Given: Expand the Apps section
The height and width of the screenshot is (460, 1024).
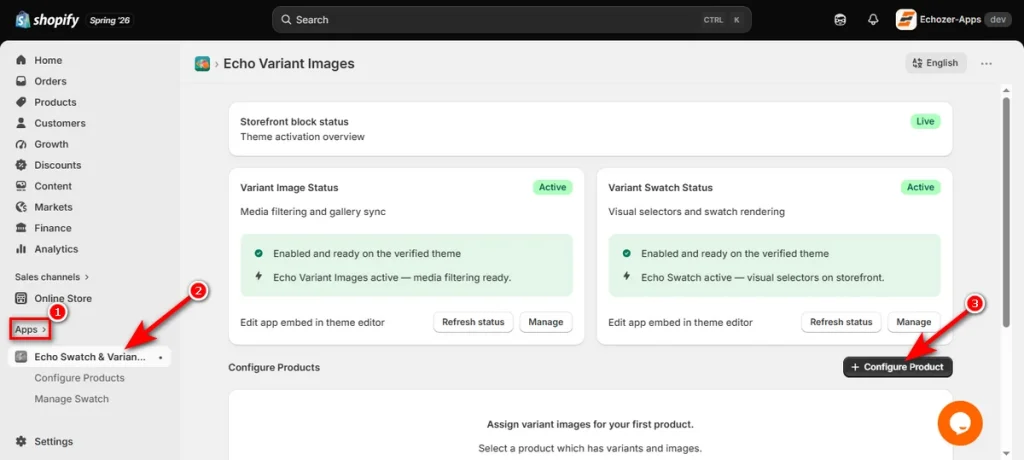Looking at the screenshot, I should coord(30,329).
